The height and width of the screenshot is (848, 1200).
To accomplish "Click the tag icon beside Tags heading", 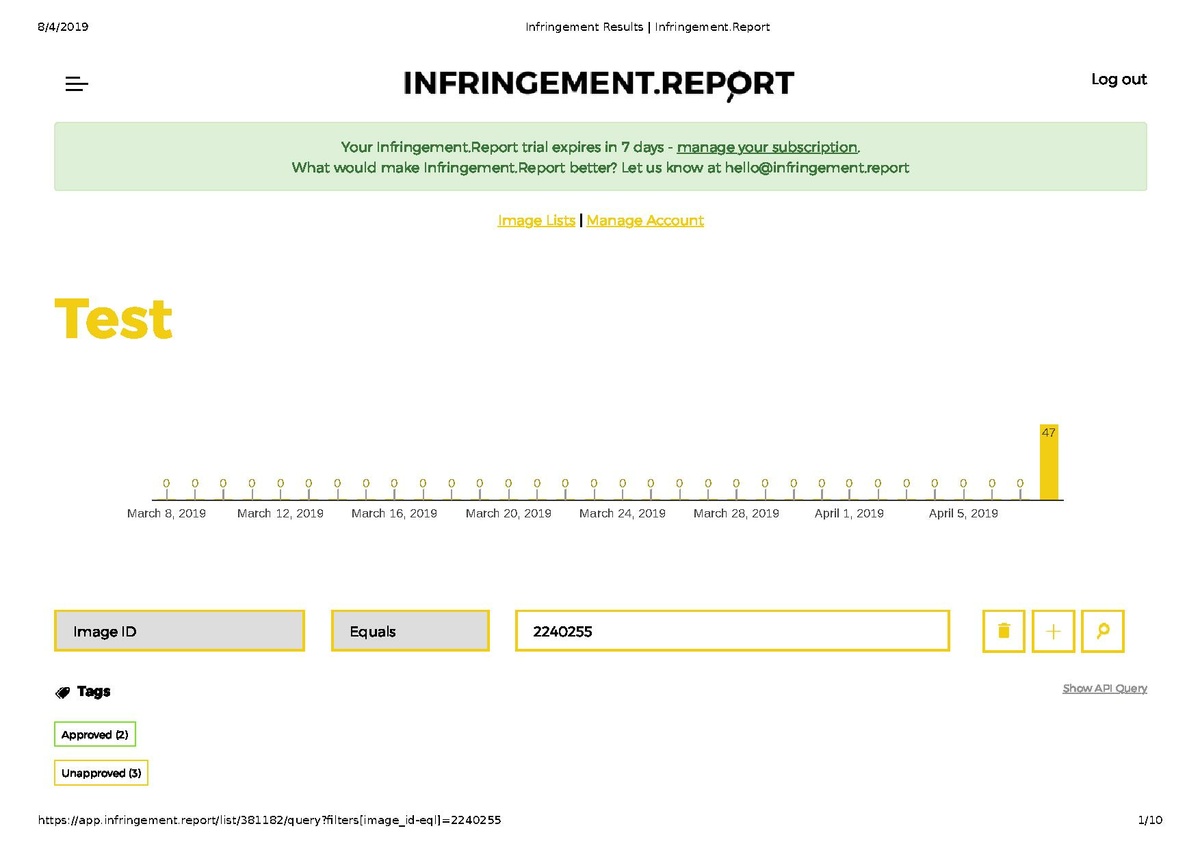I will [x=62, y=691].
